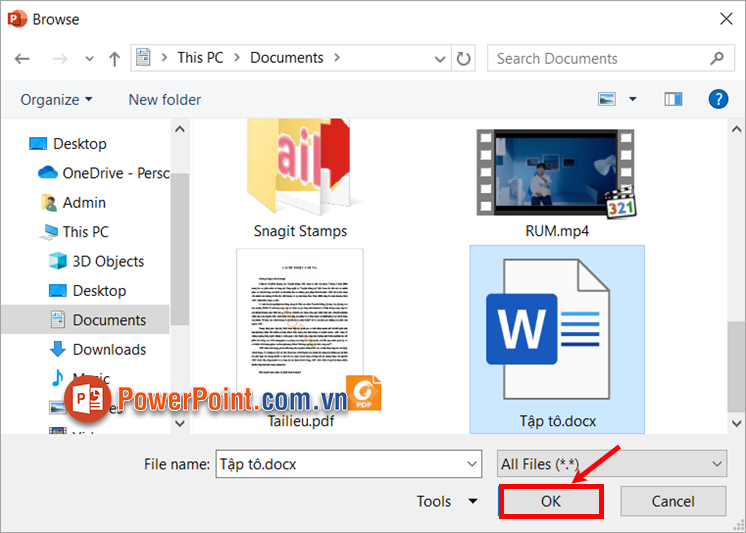The image size is (746, 533).
Task: Click the file list scrollbar thumb
Action: [736, 366]
